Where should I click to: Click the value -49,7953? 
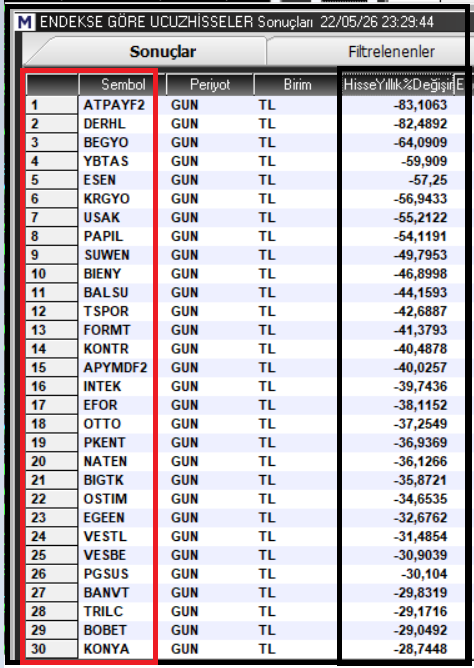(x=420, y=255)
